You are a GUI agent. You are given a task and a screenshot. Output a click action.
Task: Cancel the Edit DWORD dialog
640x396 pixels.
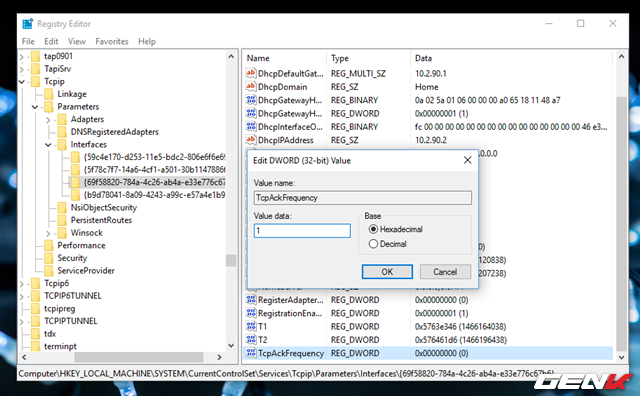click(445, 272)
